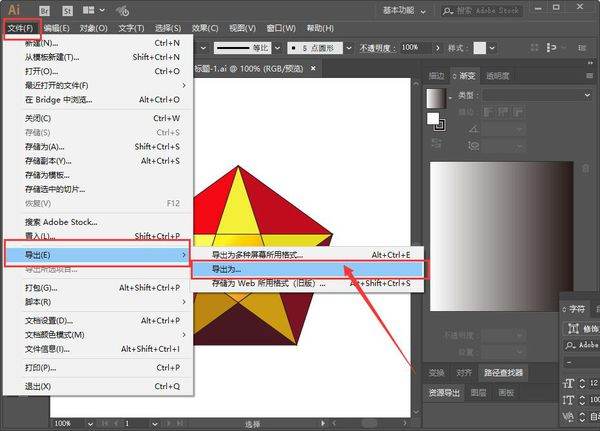Open the gradient panel's flyout menu icon
This screenshot has width=600, height=431.
(x=590, y=75)
